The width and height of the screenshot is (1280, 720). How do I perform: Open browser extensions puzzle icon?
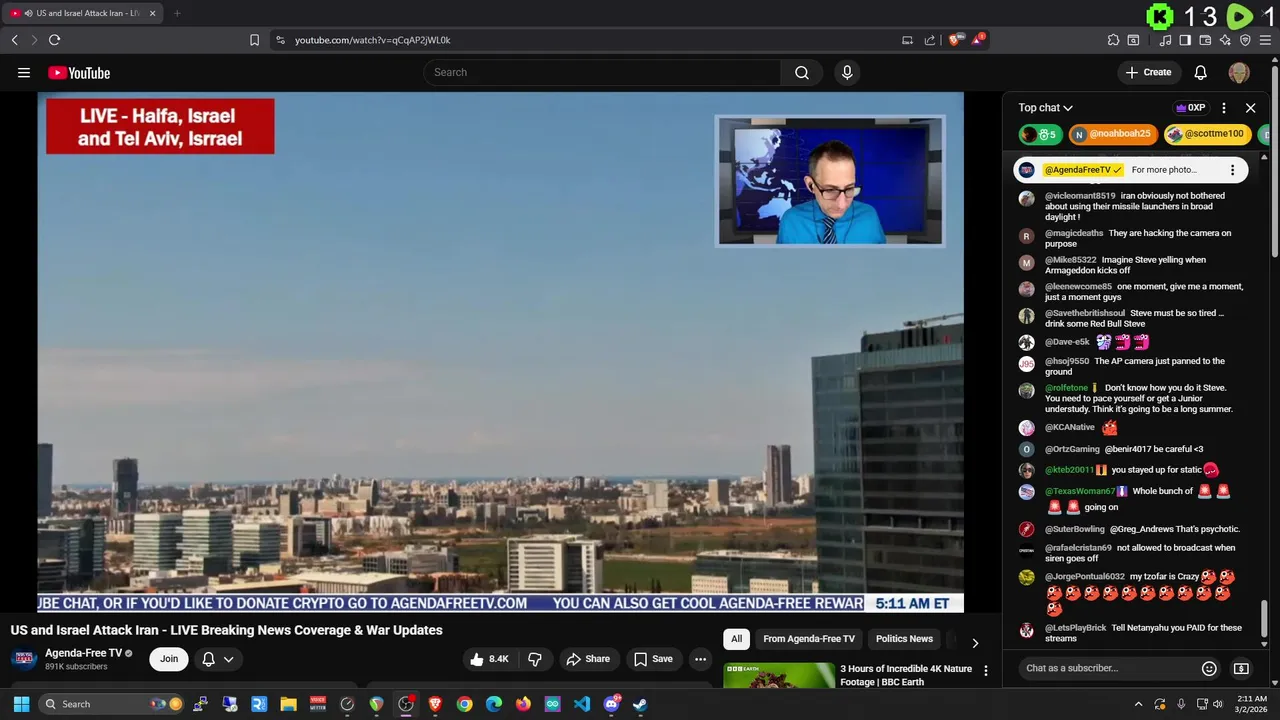(x=1113, y=40)
